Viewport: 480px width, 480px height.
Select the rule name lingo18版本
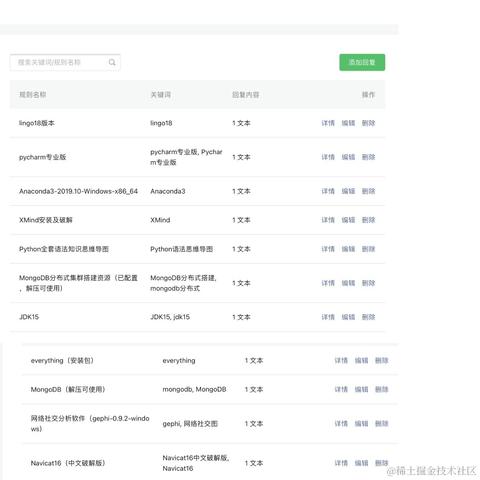click(x=37, y=123)
